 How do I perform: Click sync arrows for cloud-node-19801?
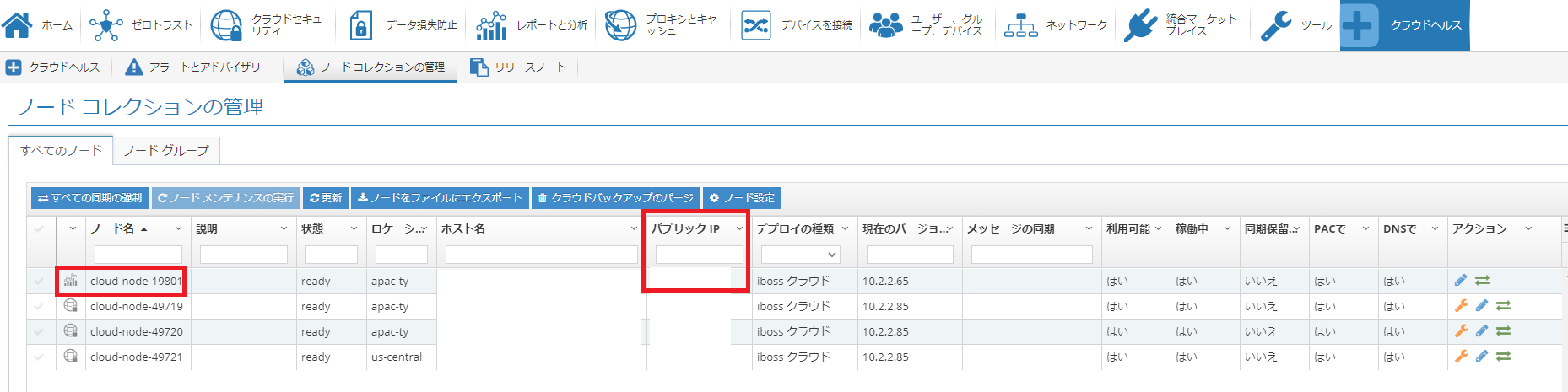point(1483,281)
